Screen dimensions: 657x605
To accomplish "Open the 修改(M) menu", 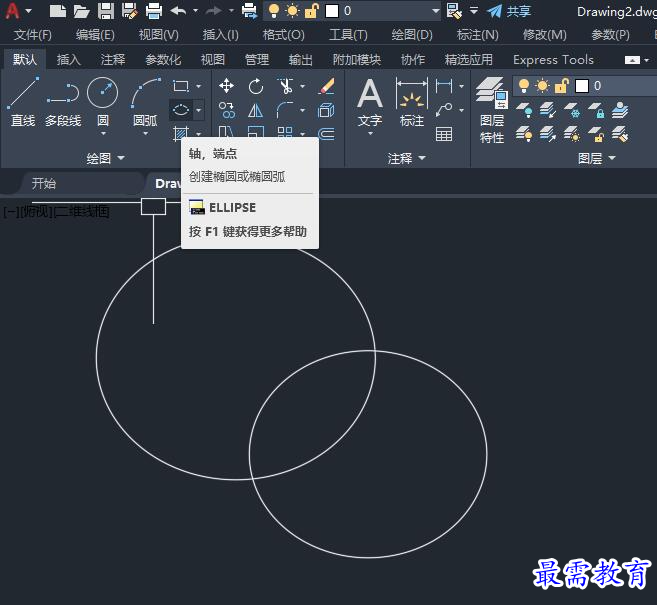I will (545, 34).
